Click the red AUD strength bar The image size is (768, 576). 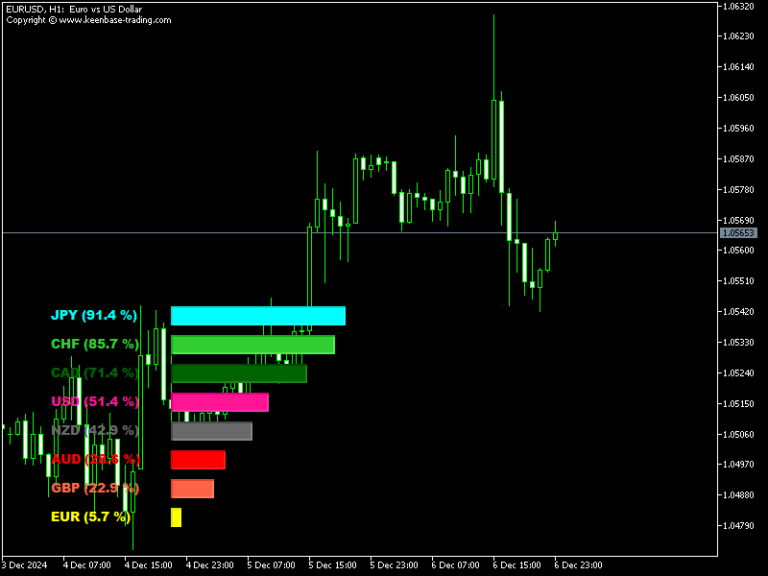[x=198, y=460]
